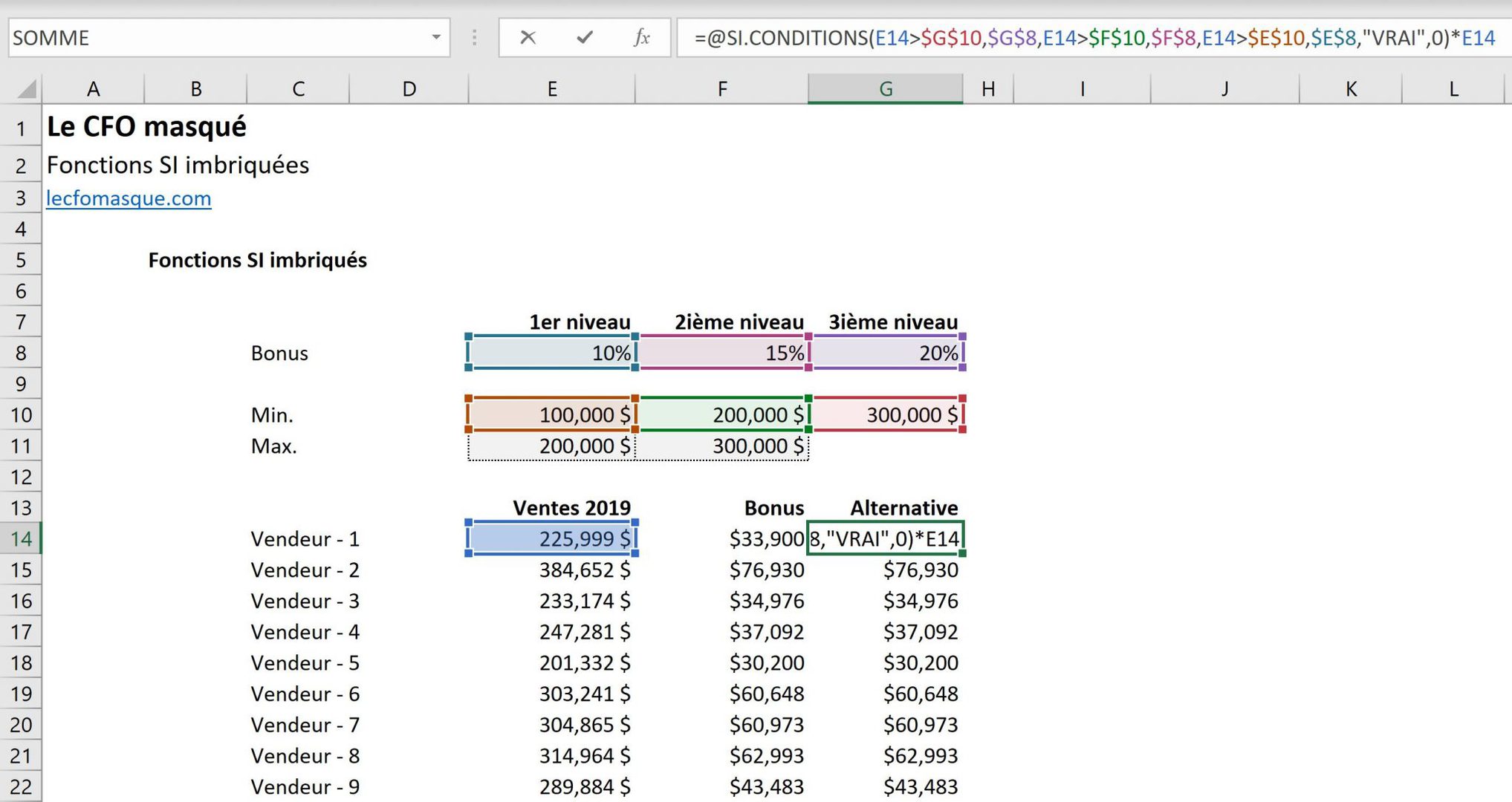Open Insert Function fx dialog
Screen dimensions: 1512x802
tap(641, 37)
